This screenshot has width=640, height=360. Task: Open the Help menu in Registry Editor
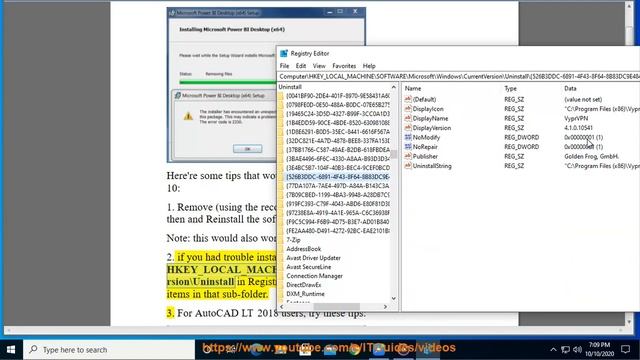pyautogui.click(x=369, y=66)
